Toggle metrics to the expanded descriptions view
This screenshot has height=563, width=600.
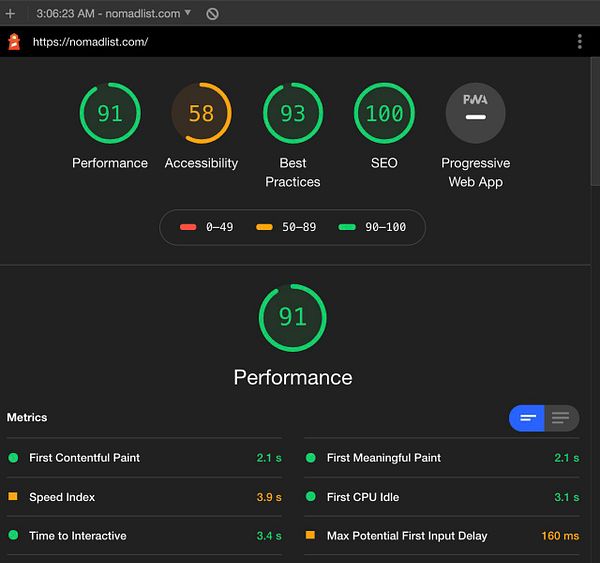click(561, 418)
